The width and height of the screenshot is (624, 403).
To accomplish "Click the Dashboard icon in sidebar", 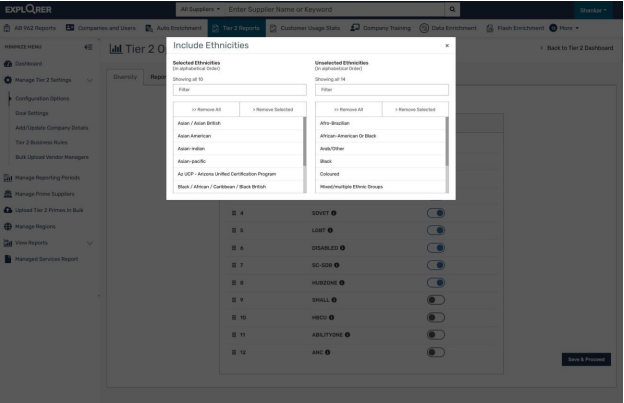I will pyautogui.click(x=8, y=63).
